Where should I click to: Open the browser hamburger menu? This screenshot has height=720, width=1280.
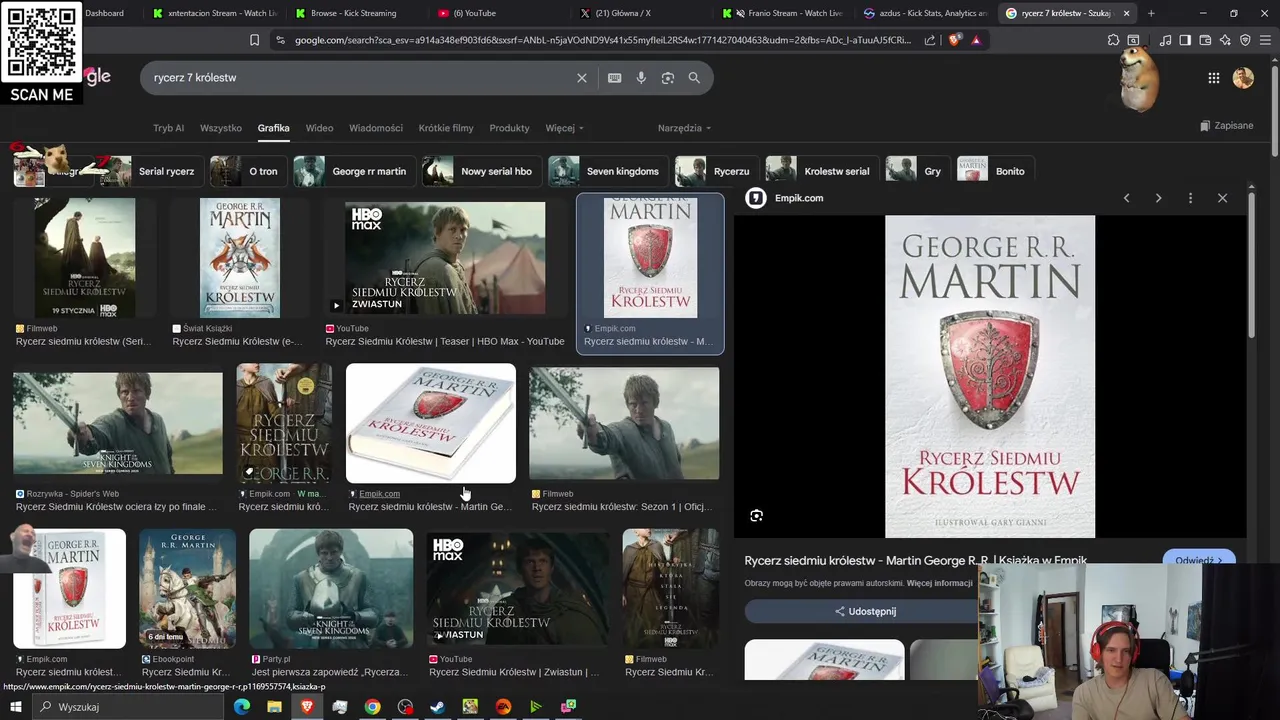1265,40
